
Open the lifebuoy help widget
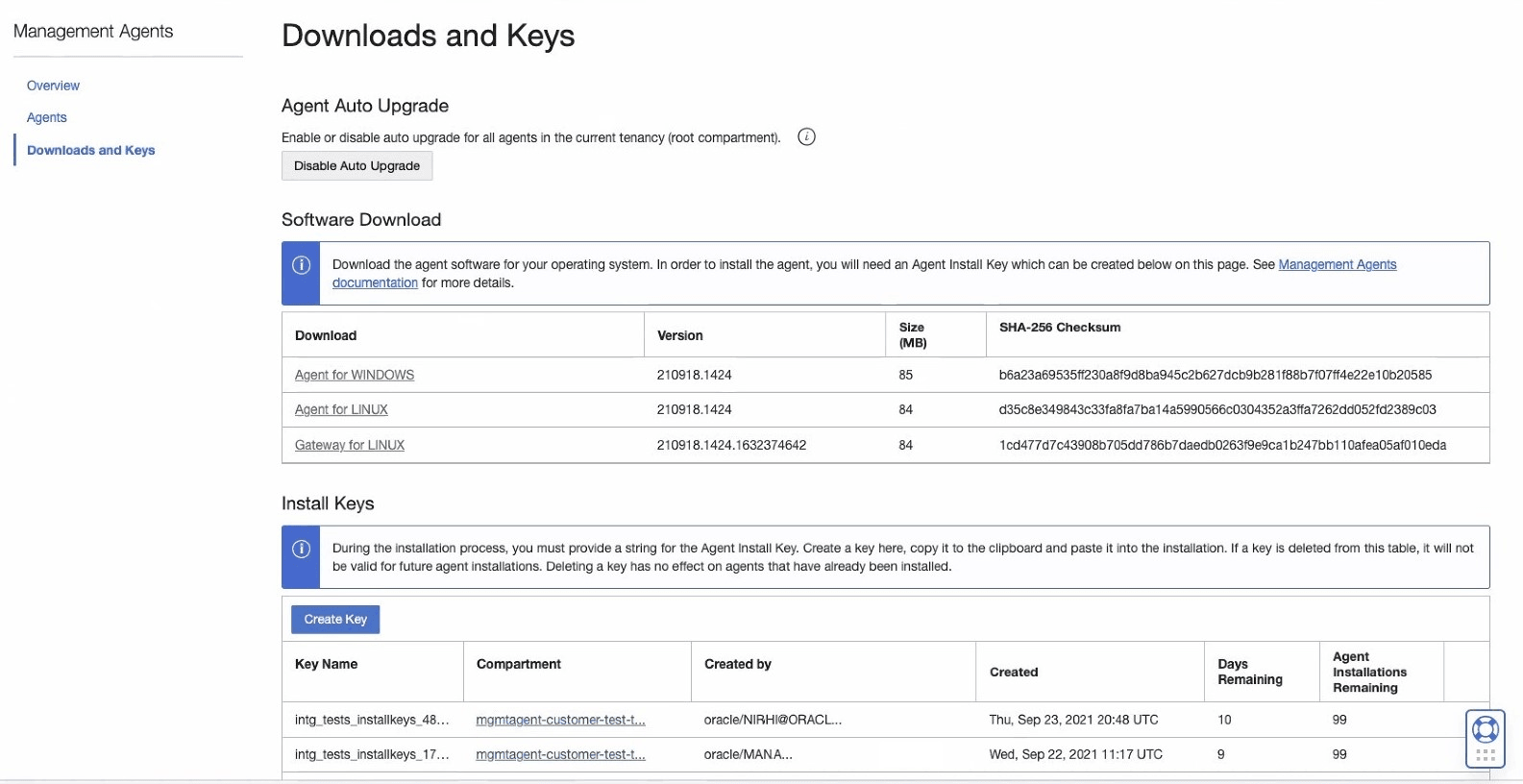coord(1485,729)
